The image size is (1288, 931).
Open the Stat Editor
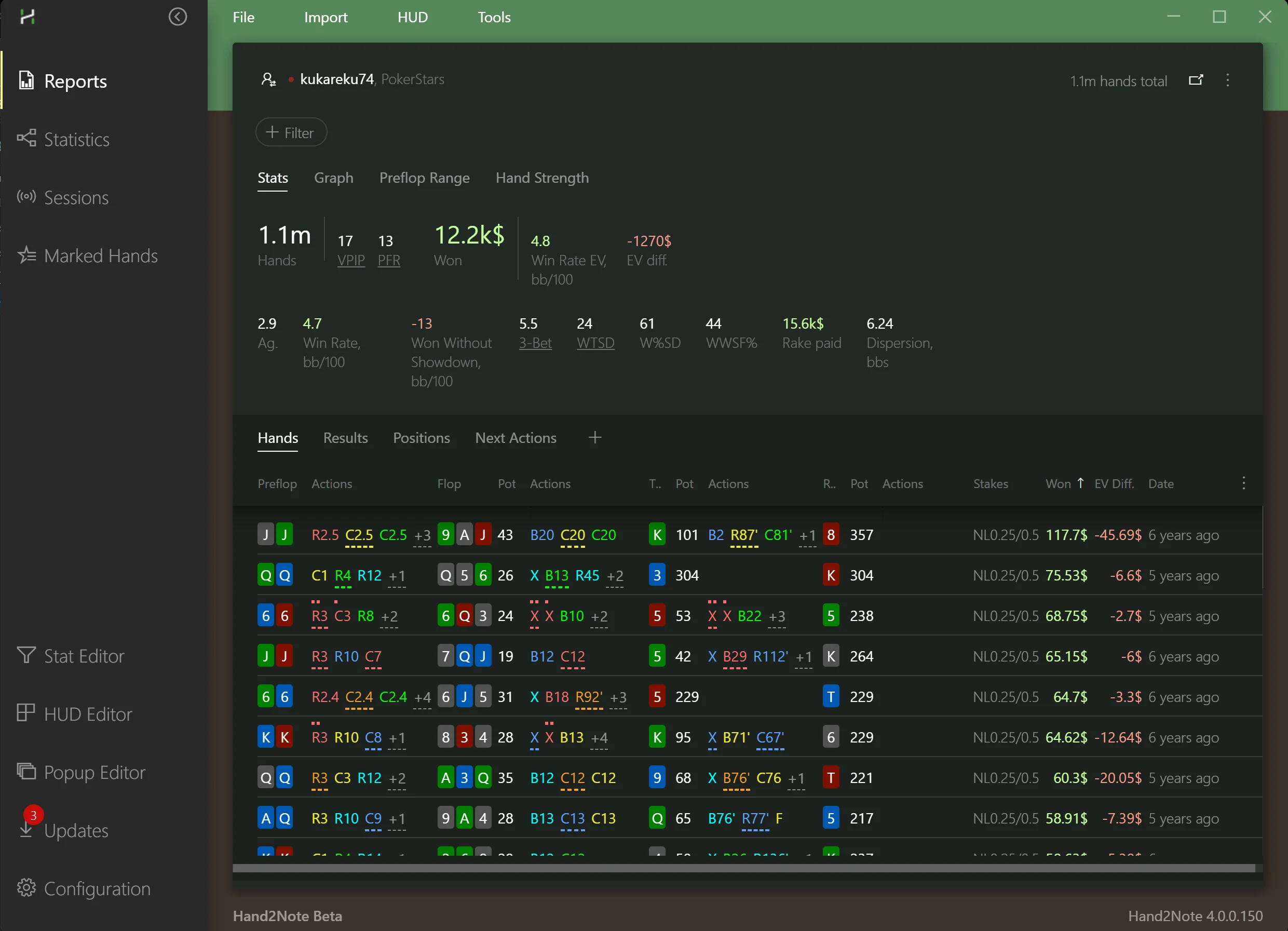pos(84,656)
